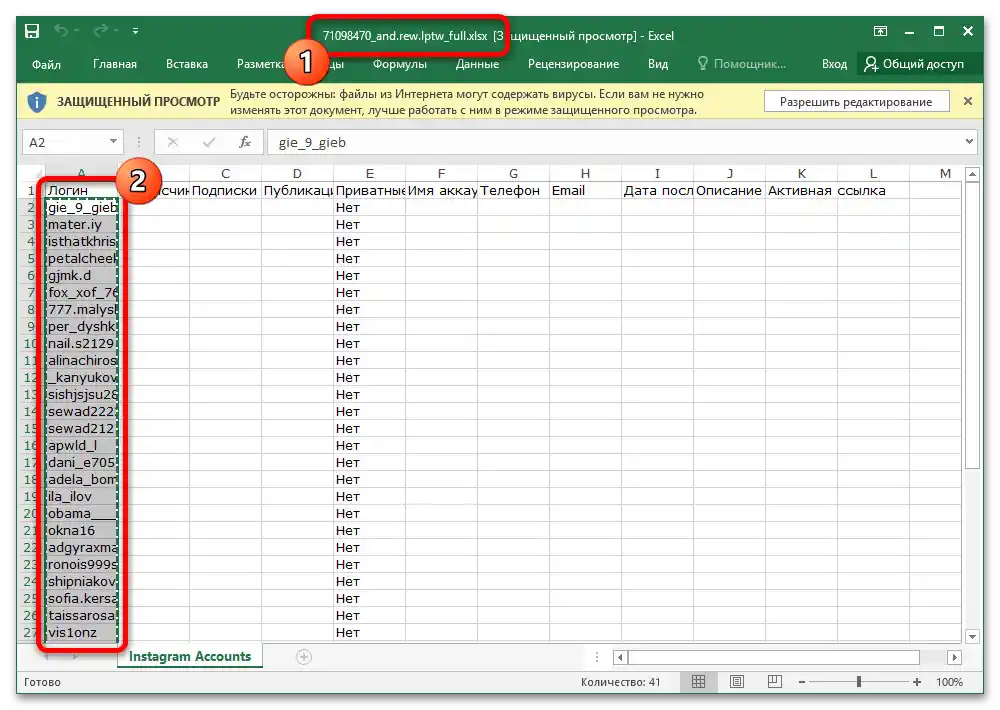Click the Описание header cell
Screen dimensions: 1000x710
point(730,190)
